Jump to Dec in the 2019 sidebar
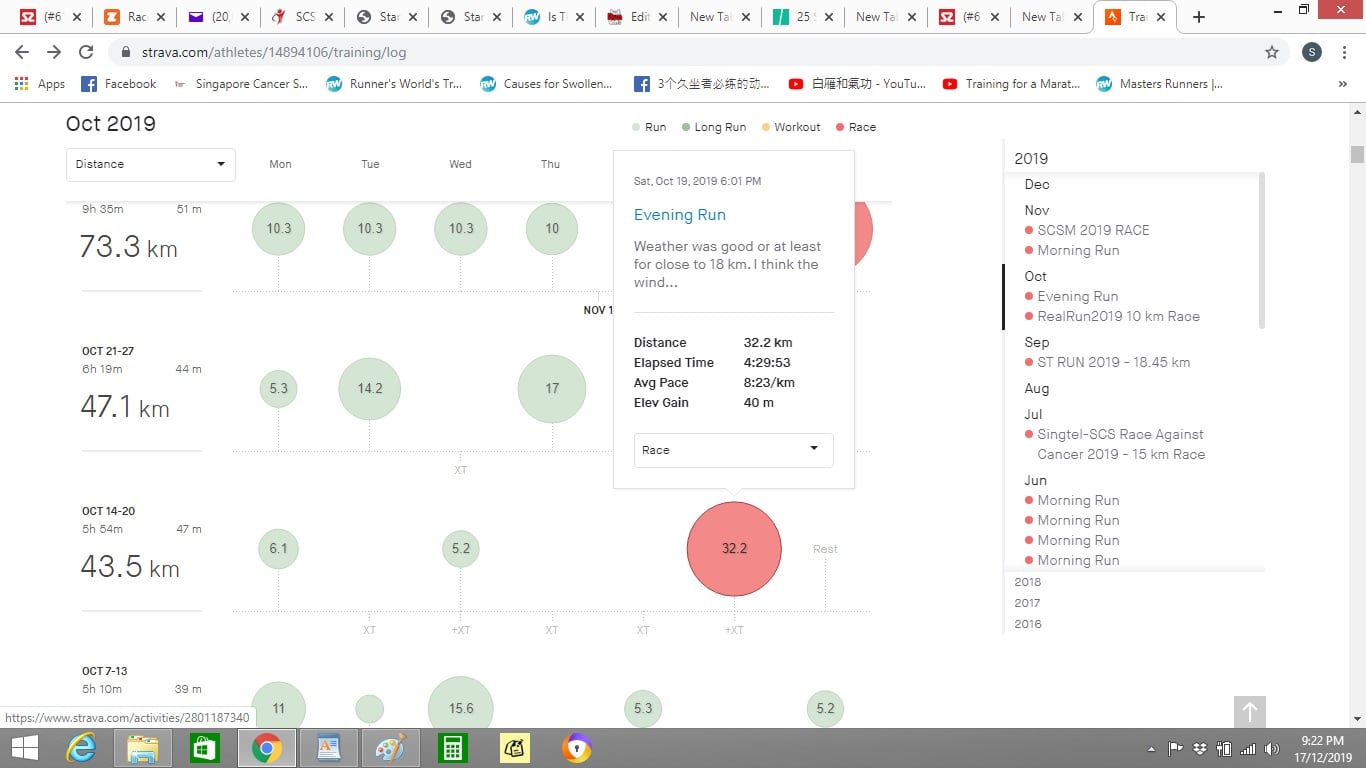The image size is (1366, 768). [x=1037, y=184]
